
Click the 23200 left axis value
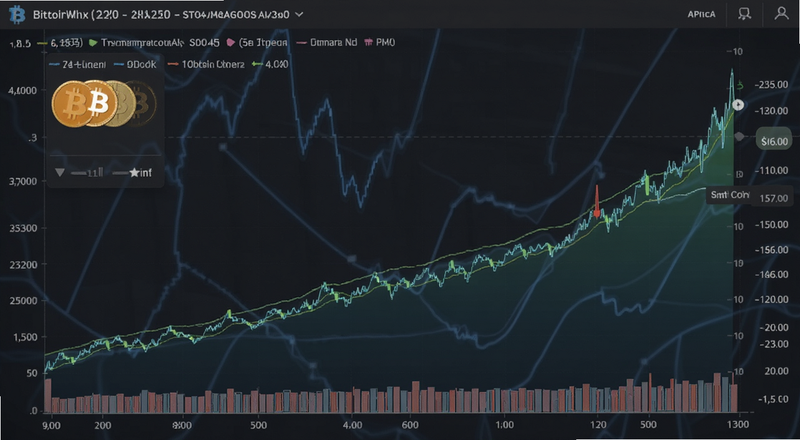[23, 264]
